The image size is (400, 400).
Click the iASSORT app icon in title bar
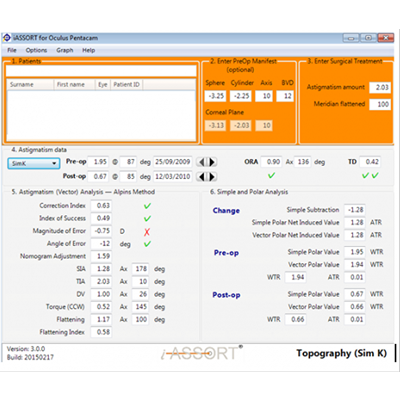(7, 38)
